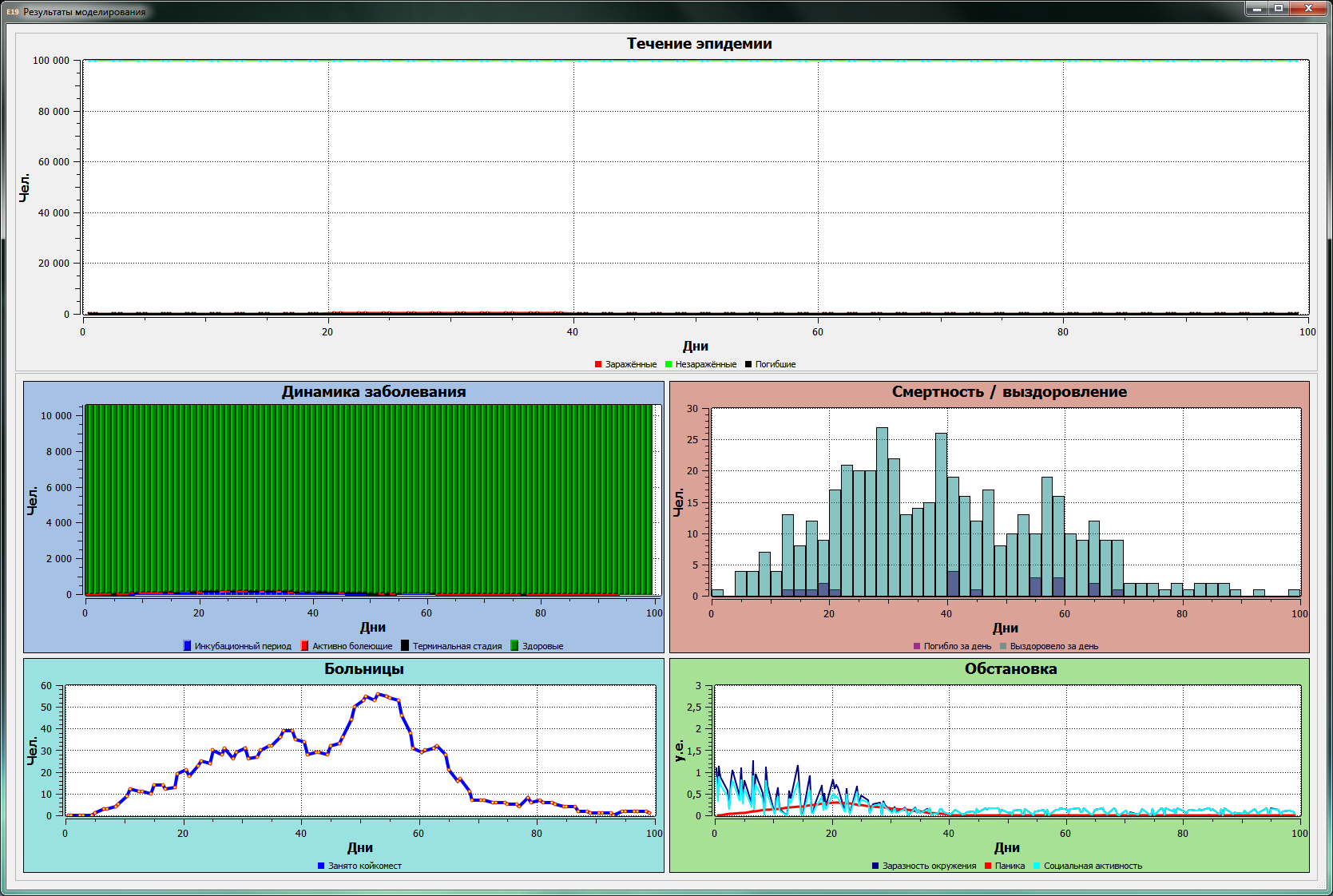Click the cyan Социальная активность legend marker
This screenshot has height=896, width=1333.
coord(1037,866)
